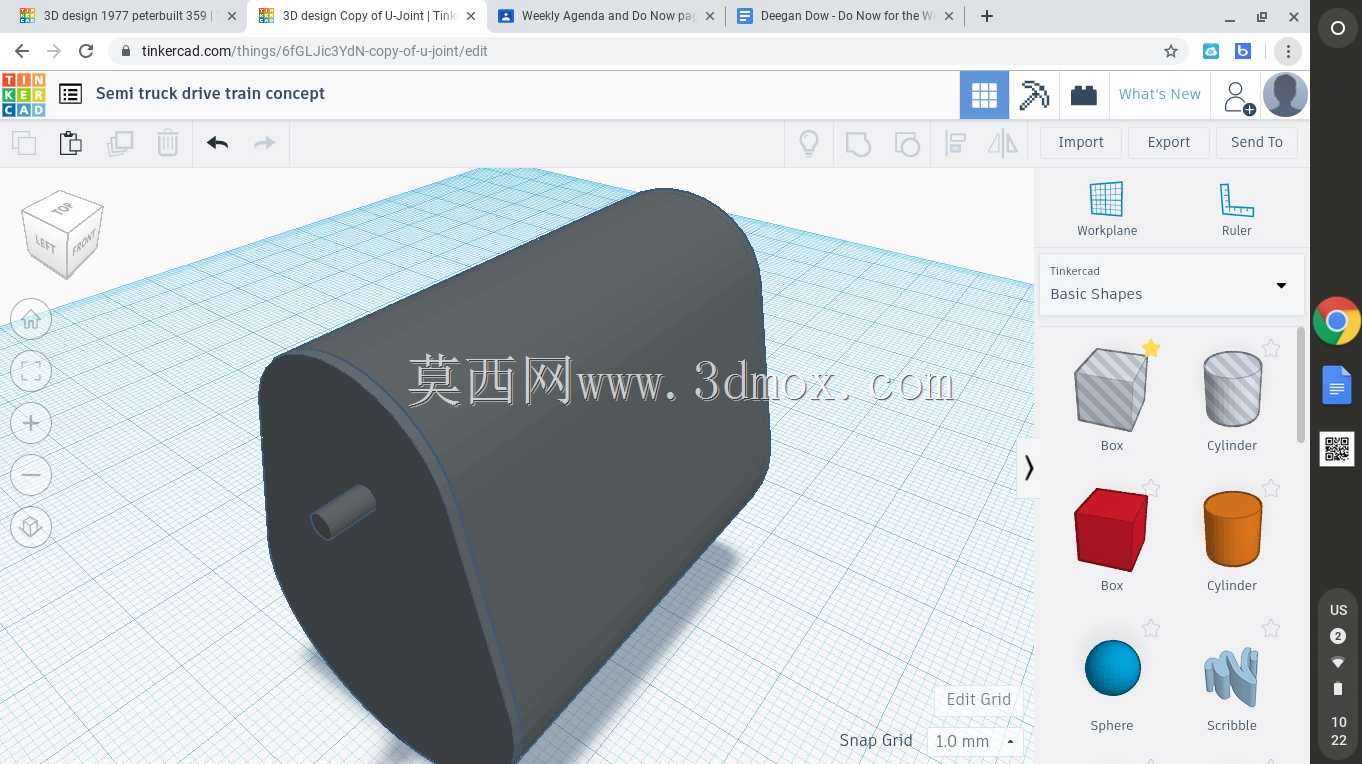Screen dimensions: 1362x764
Task: Zoom in with the plus button
Action: coord(31,424)
